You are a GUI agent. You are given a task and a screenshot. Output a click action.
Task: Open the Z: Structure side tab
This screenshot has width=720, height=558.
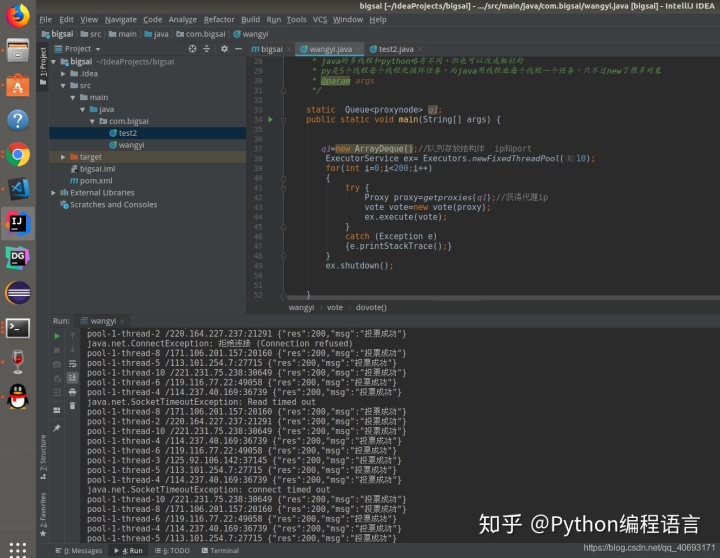click(43, 457)
